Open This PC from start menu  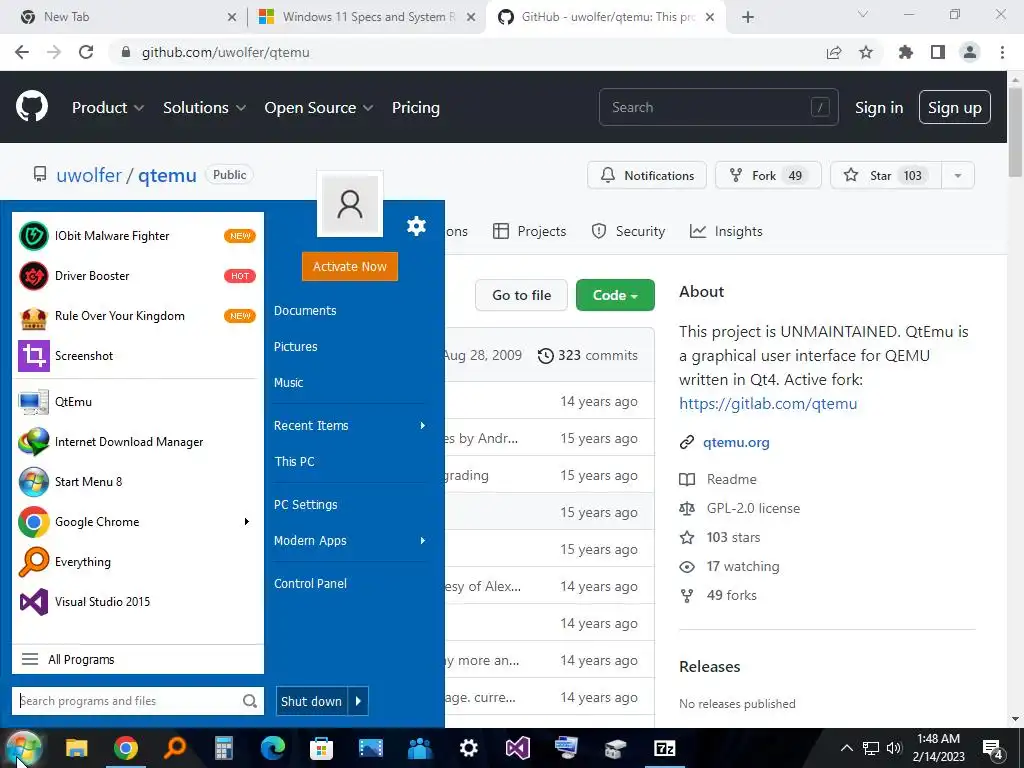point(295,462)
